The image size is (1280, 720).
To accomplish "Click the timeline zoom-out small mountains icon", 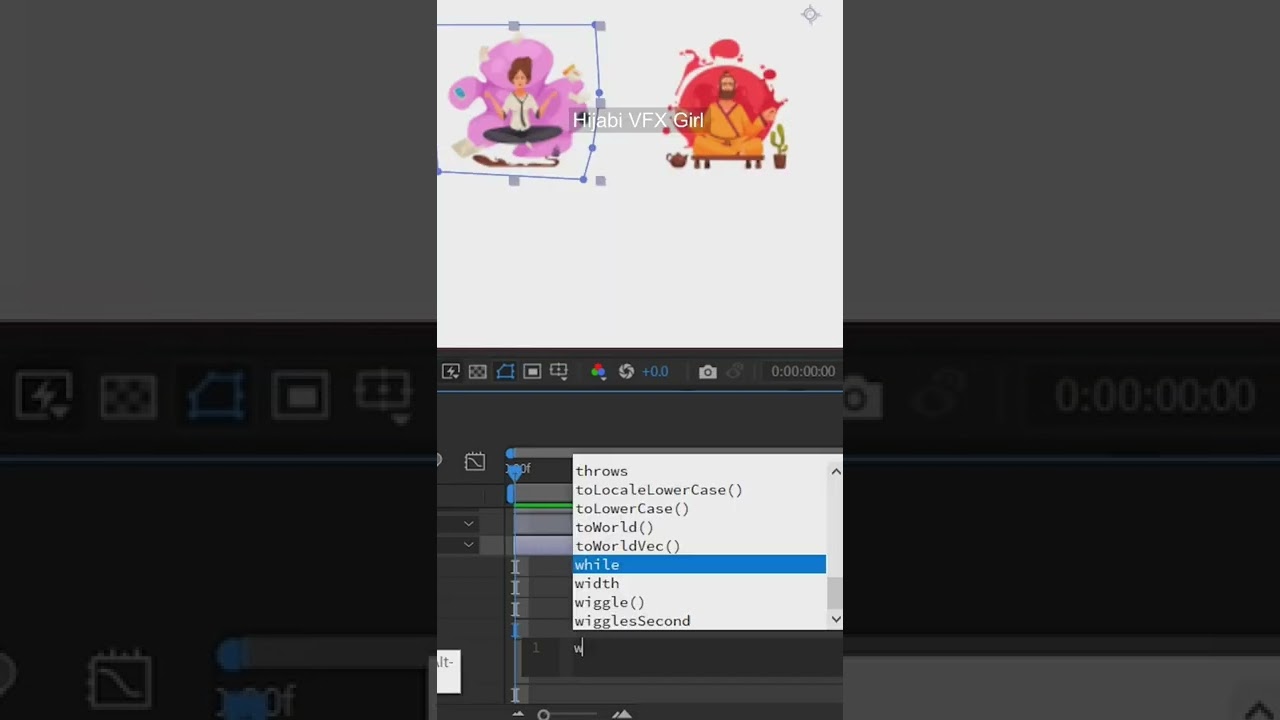I will 518,714.
